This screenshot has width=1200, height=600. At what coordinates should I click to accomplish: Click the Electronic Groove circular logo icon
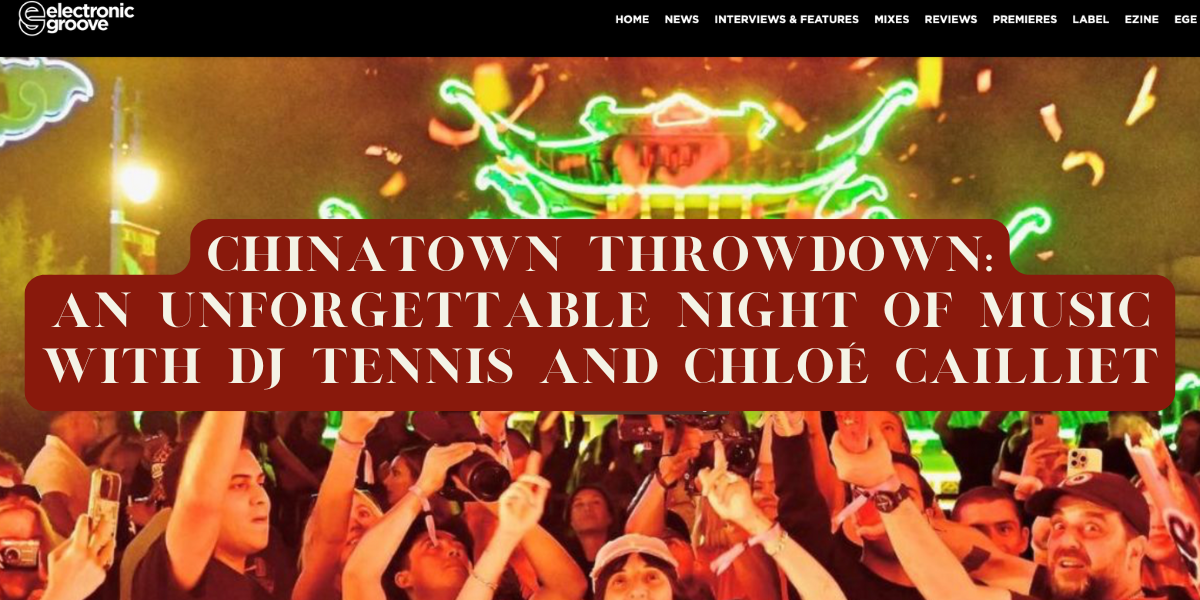pos(33,18)
